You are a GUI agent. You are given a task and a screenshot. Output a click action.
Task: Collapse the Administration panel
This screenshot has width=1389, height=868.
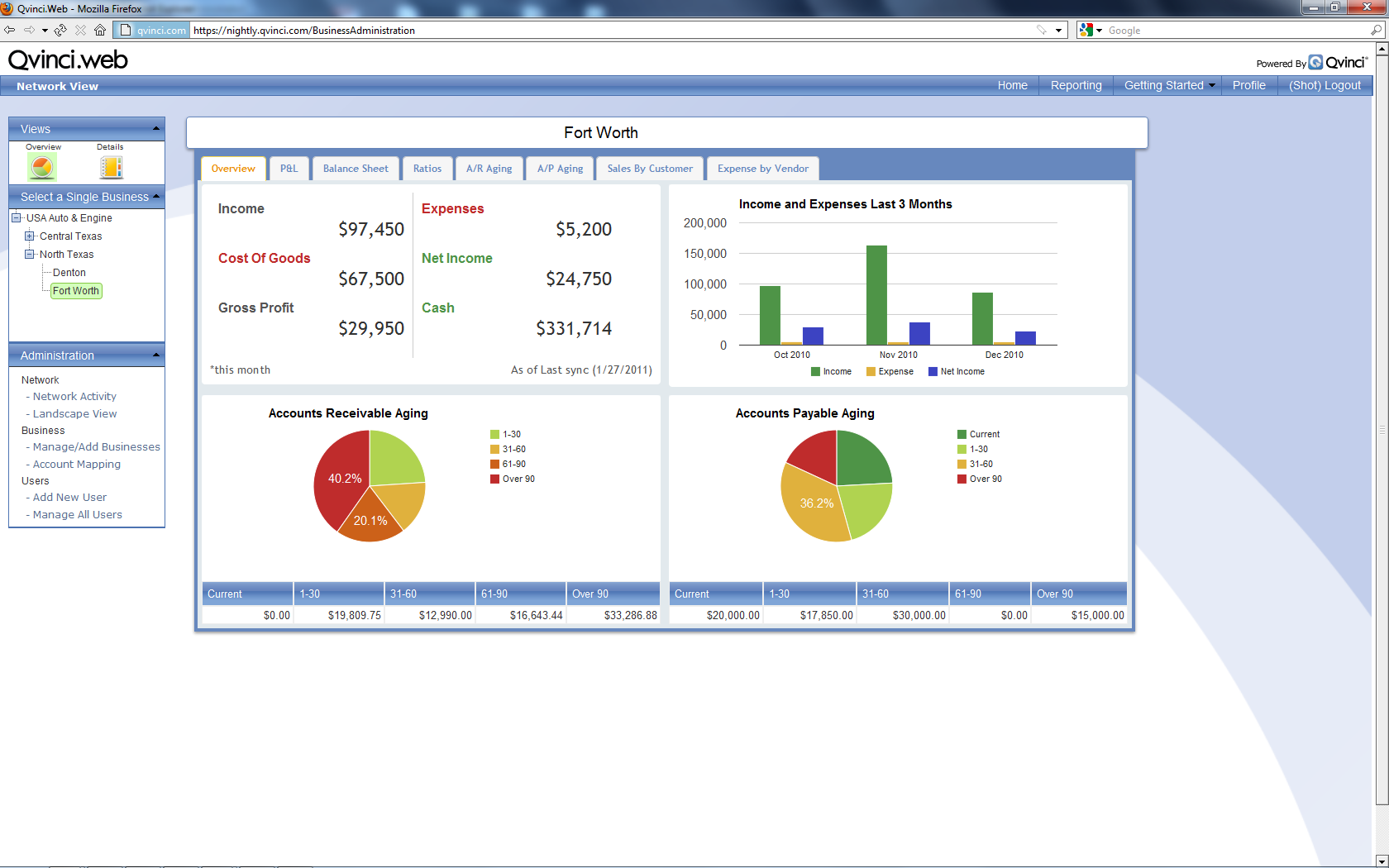tap(156, 355)
